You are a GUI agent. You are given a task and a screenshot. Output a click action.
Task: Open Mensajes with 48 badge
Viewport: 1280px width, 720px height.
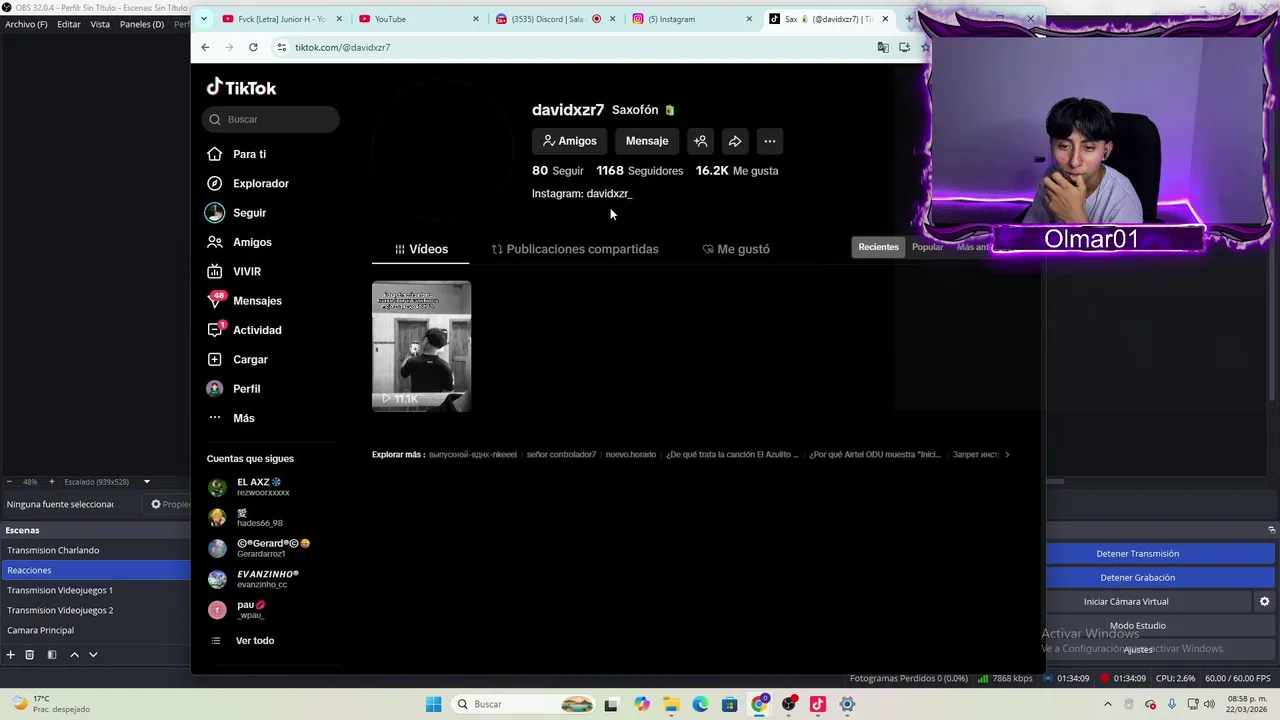point(257,301)
